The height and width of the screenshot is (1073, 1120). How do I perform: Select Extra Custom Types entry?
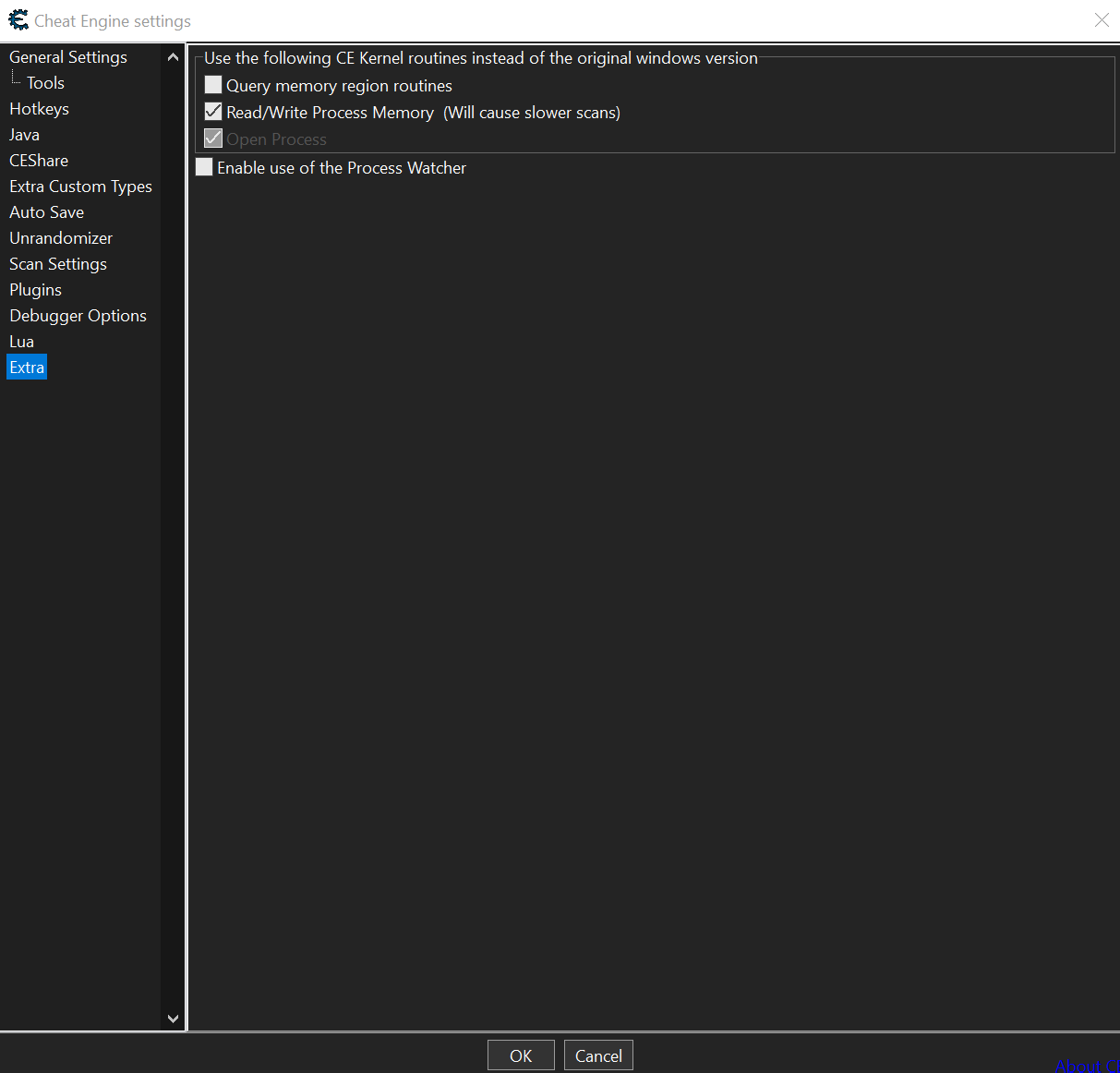coord(80,187)
